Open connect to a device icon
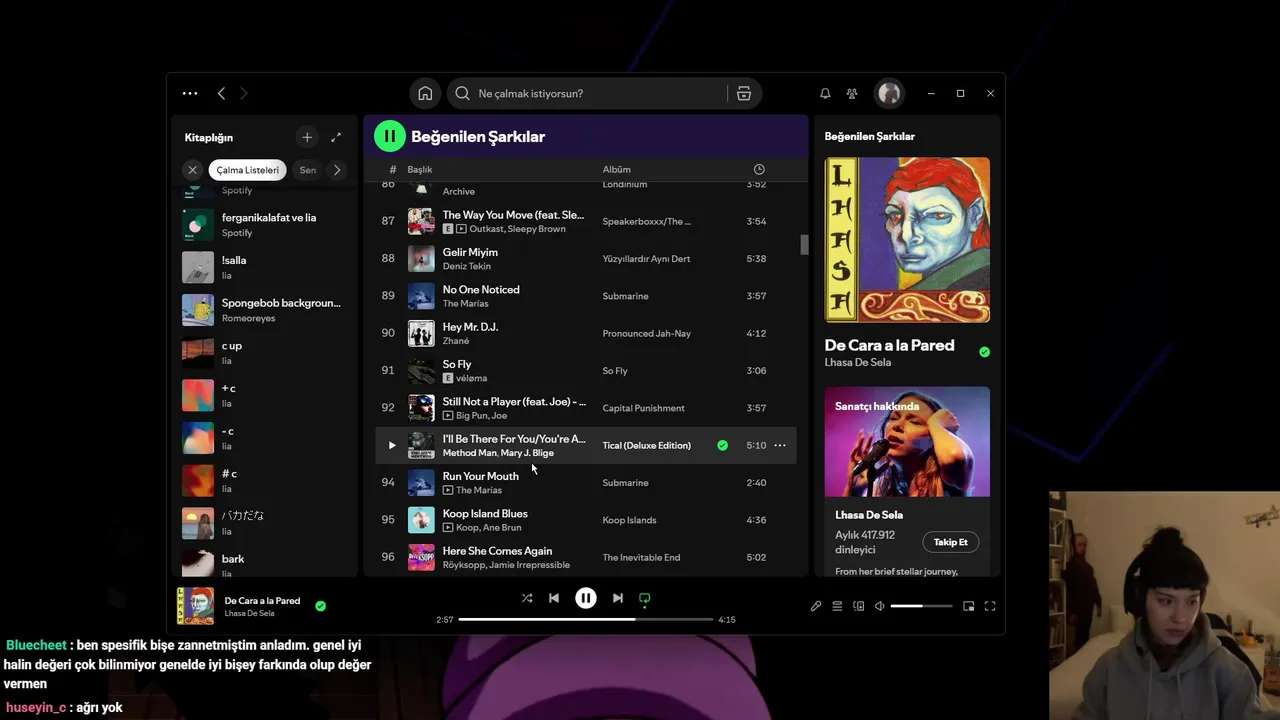 click(x=858, y=606)
